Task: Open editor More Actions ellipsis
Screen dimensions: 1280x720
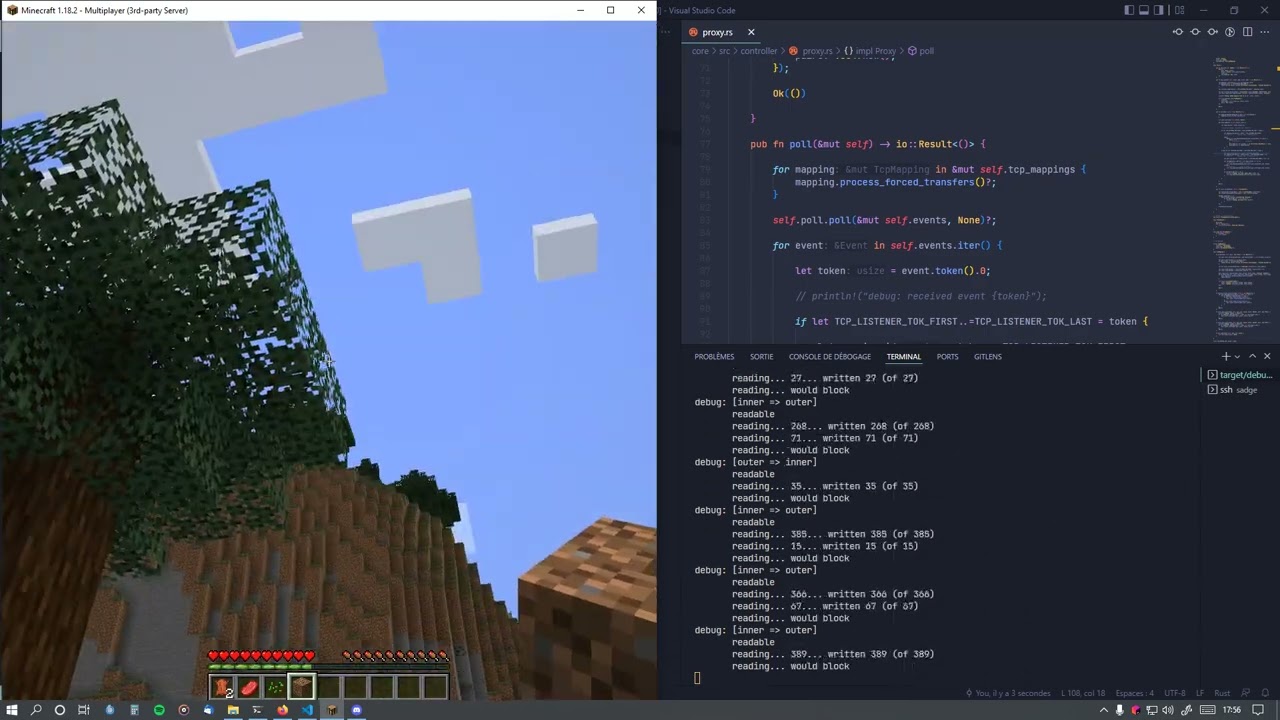Action: 1265,32
